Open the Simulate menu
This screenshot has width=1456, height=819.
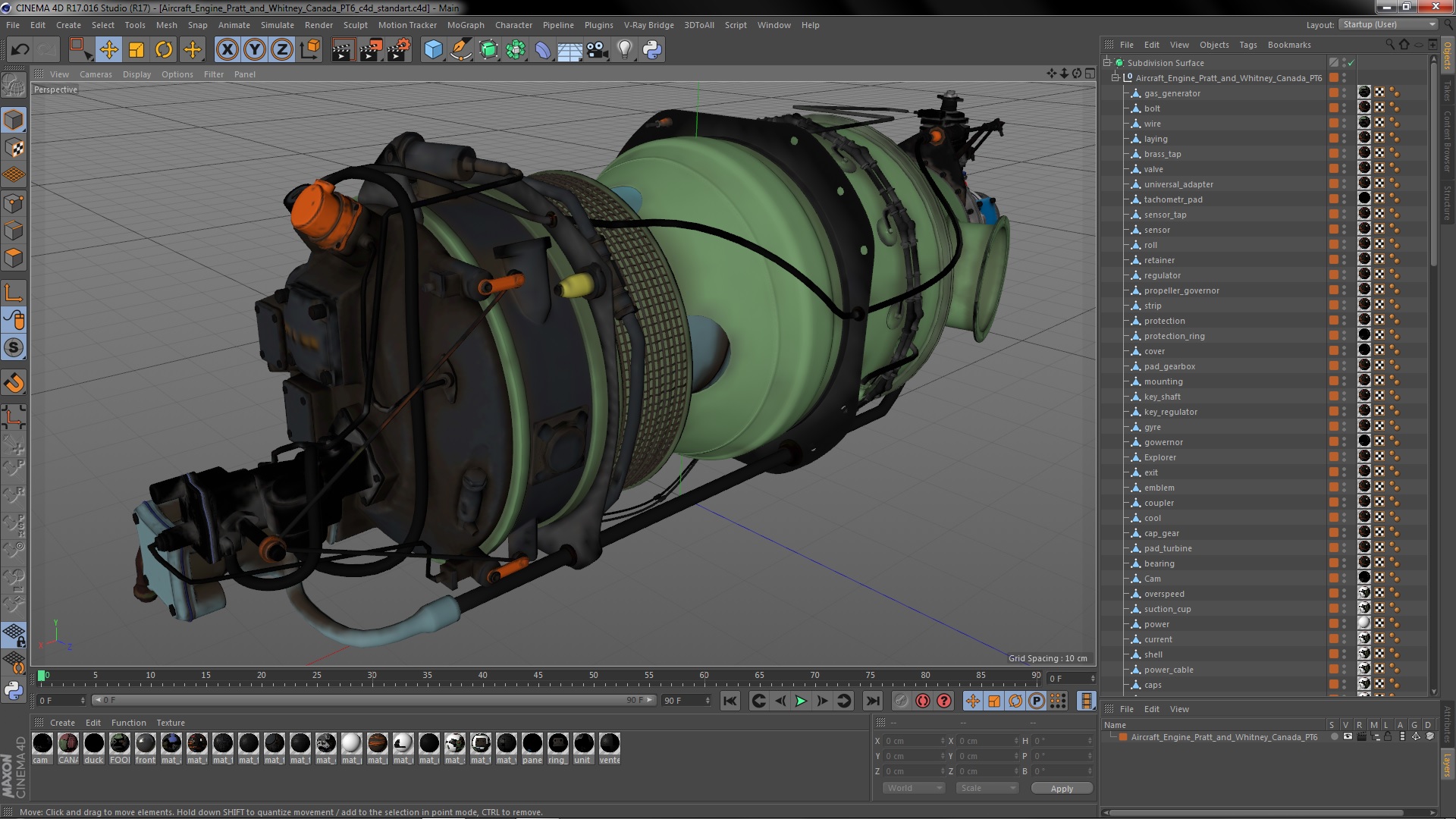(x=277, y=25)
